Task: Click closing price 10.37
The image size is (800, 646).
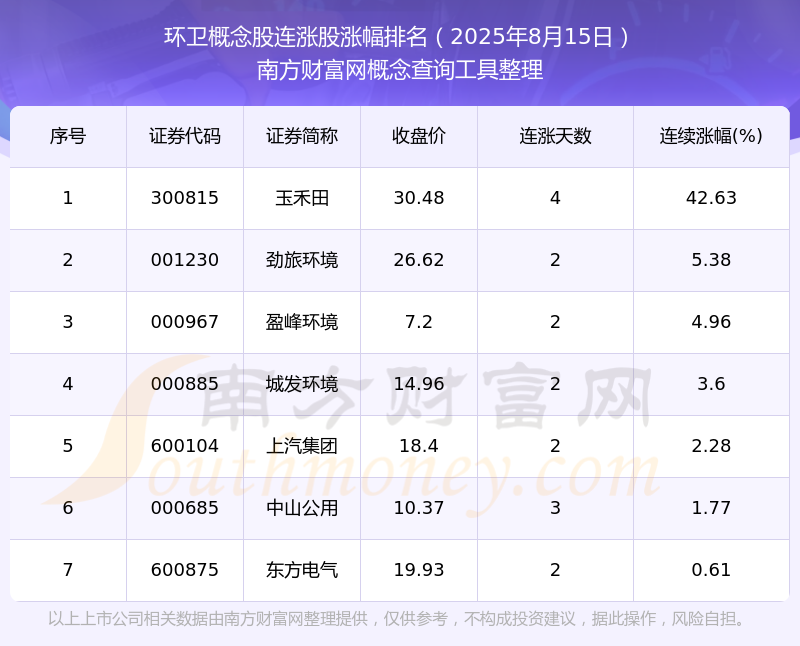Action: point(418,508)
